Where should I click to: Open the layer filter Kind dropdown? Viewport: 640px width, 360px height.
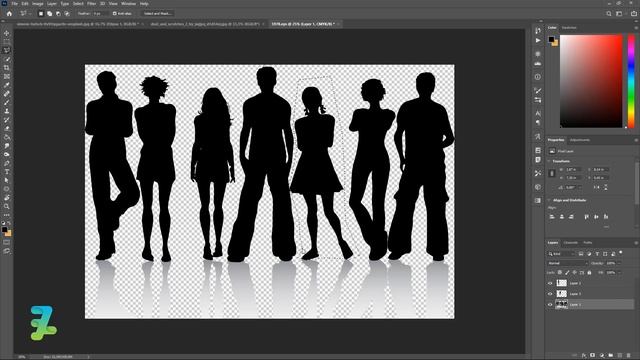click(561, 254)
